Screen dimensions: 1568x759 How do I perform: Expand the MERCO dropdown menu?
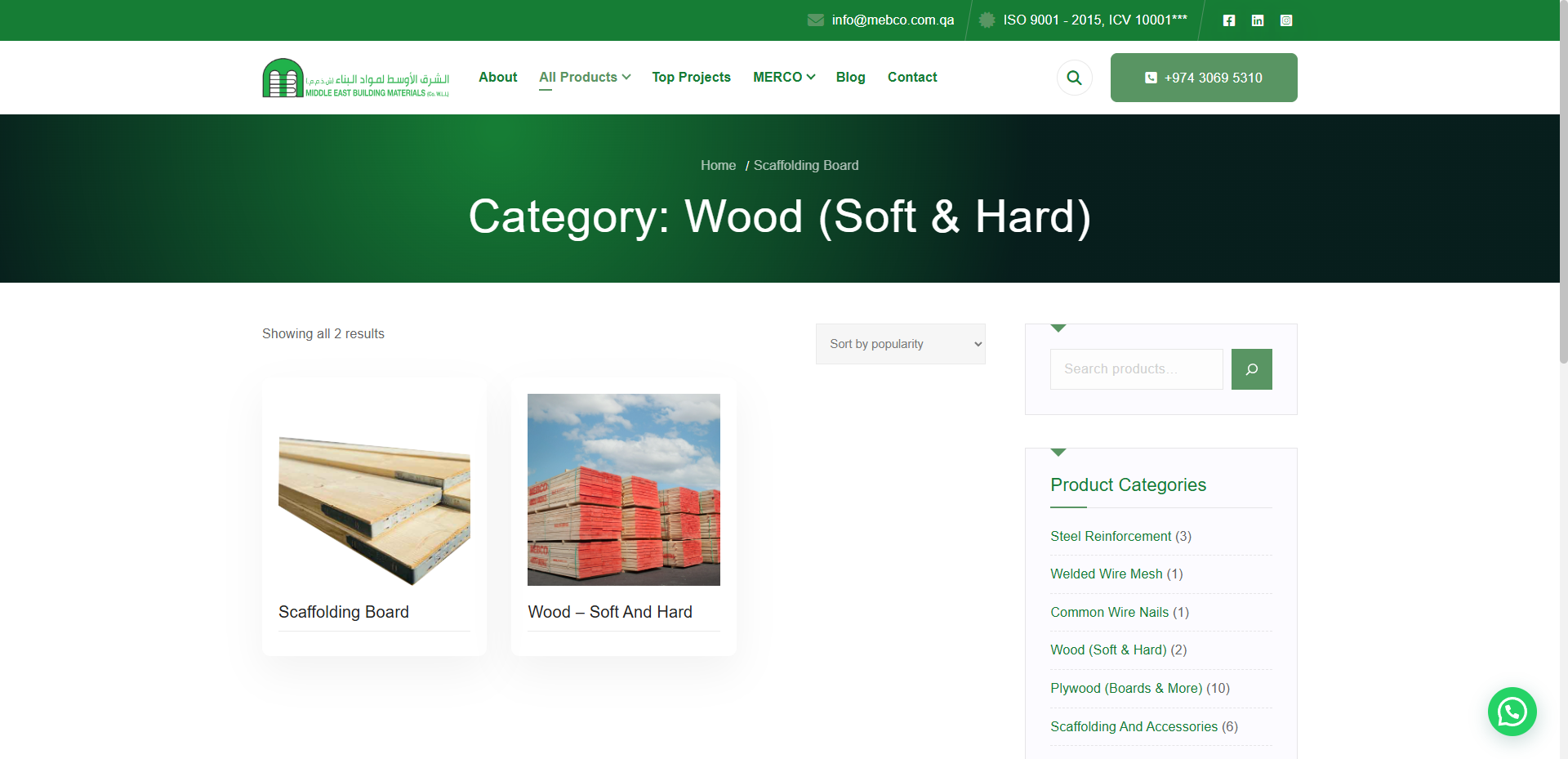783,77
